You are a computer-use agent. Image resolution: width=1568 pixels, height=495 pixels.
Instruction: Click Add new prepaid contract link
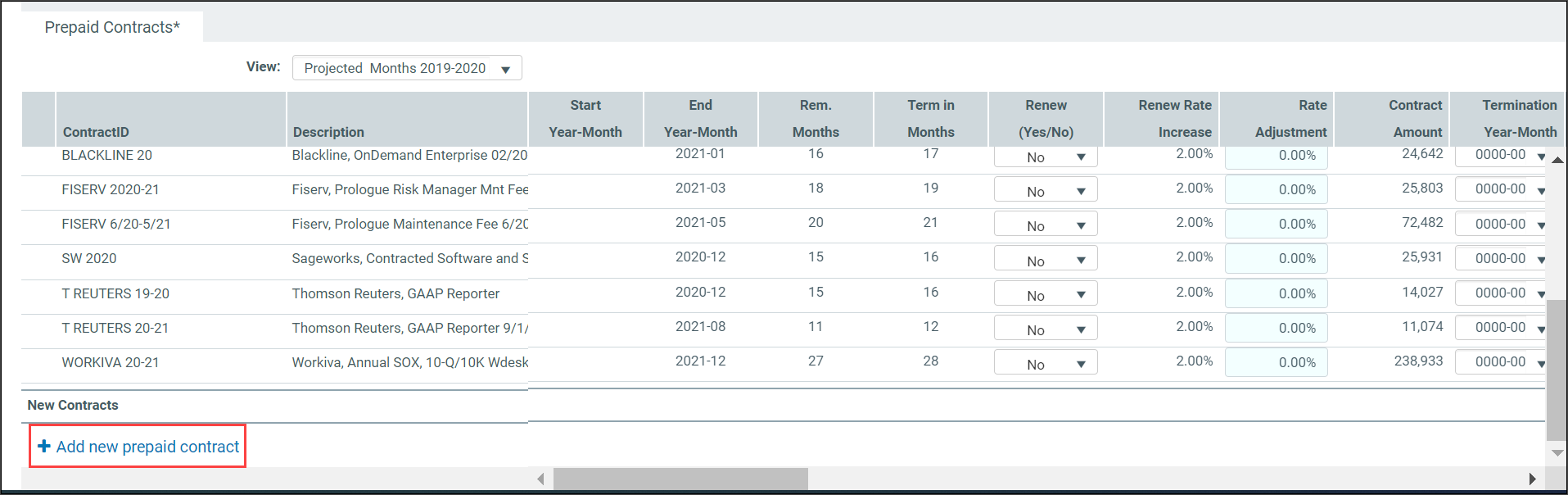[147, 447]
